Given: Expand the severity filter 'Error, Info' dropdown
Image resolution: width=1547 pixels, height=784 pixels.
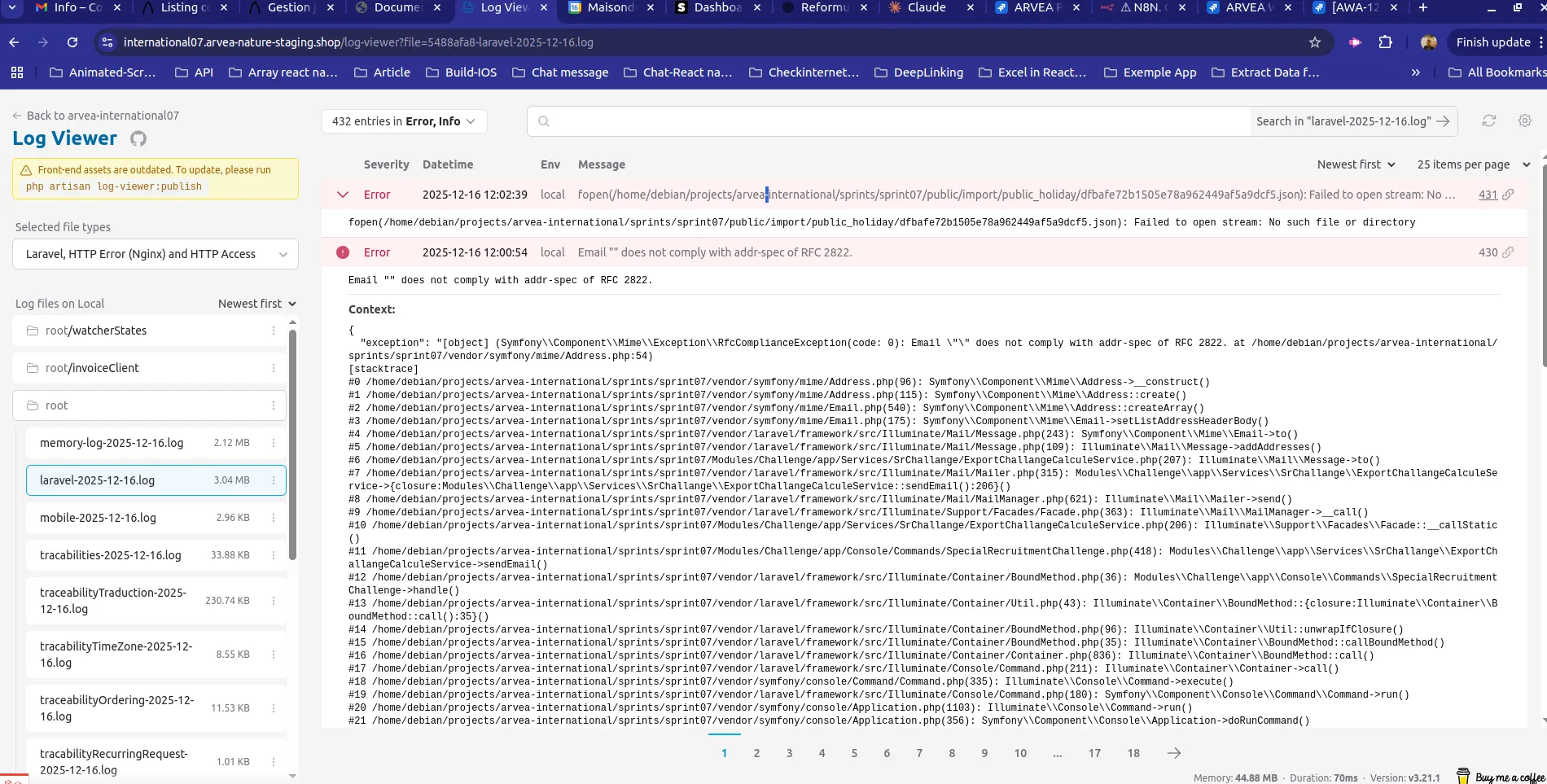Looking at the screenshot, I should pos(404,121).
